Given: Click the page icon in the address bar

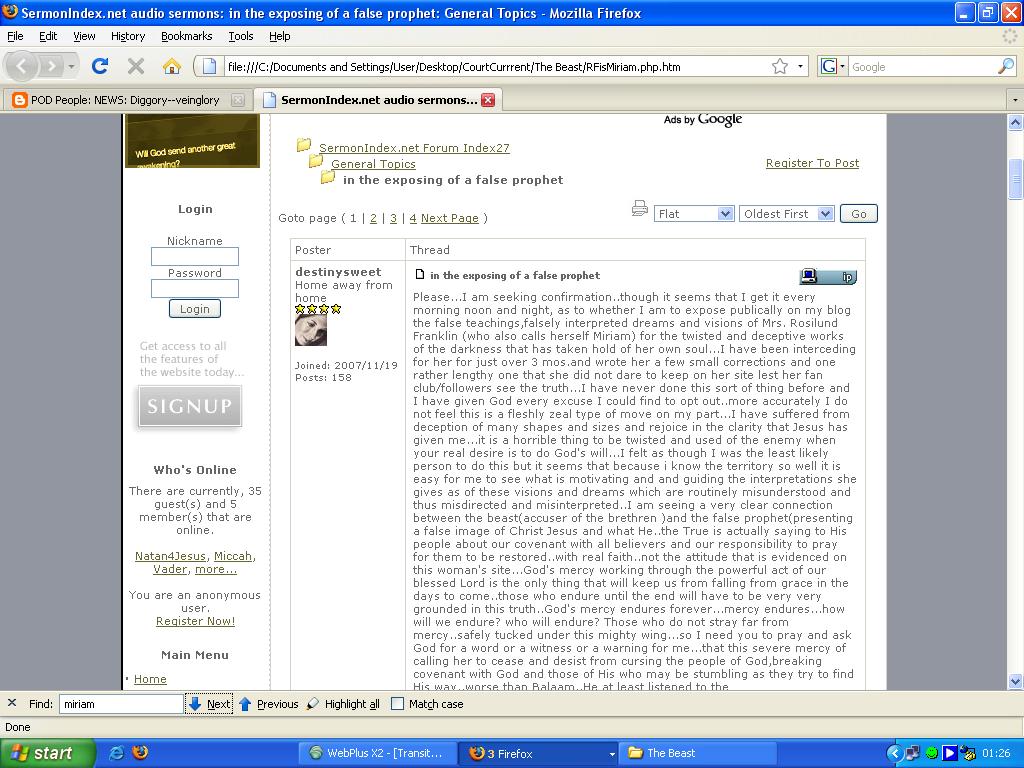Looking at the screenshot, I should click(x=209, y=67).
